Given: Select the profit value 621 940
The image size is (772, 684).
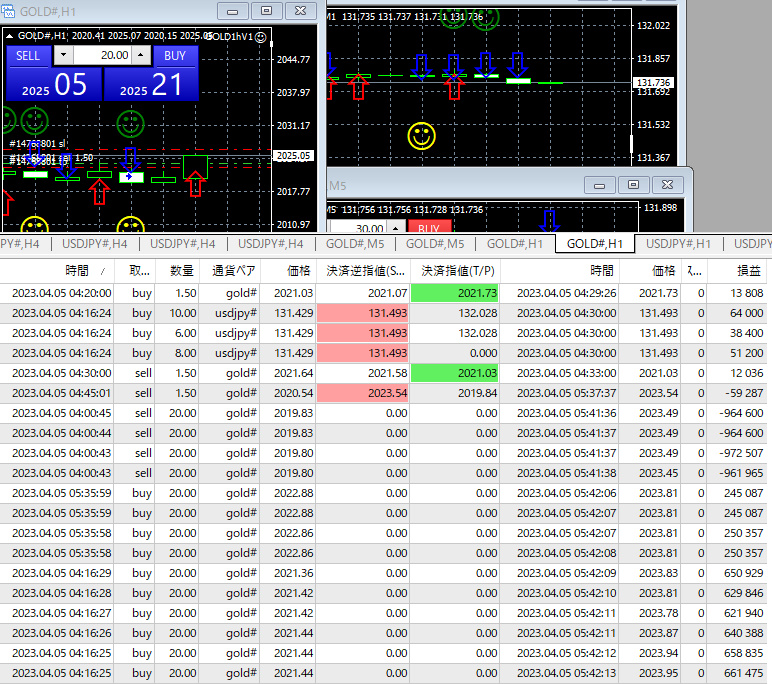Looking at the screenshot, I should [743, 613].
